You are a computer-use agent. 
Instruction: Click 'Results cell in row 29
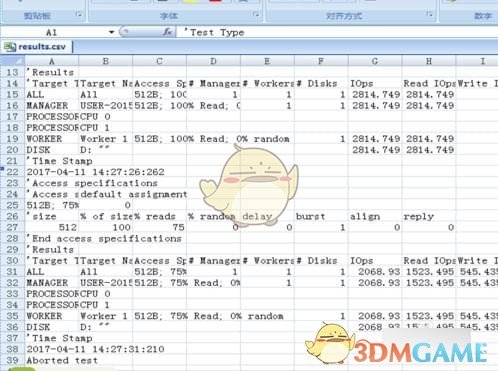52,249
